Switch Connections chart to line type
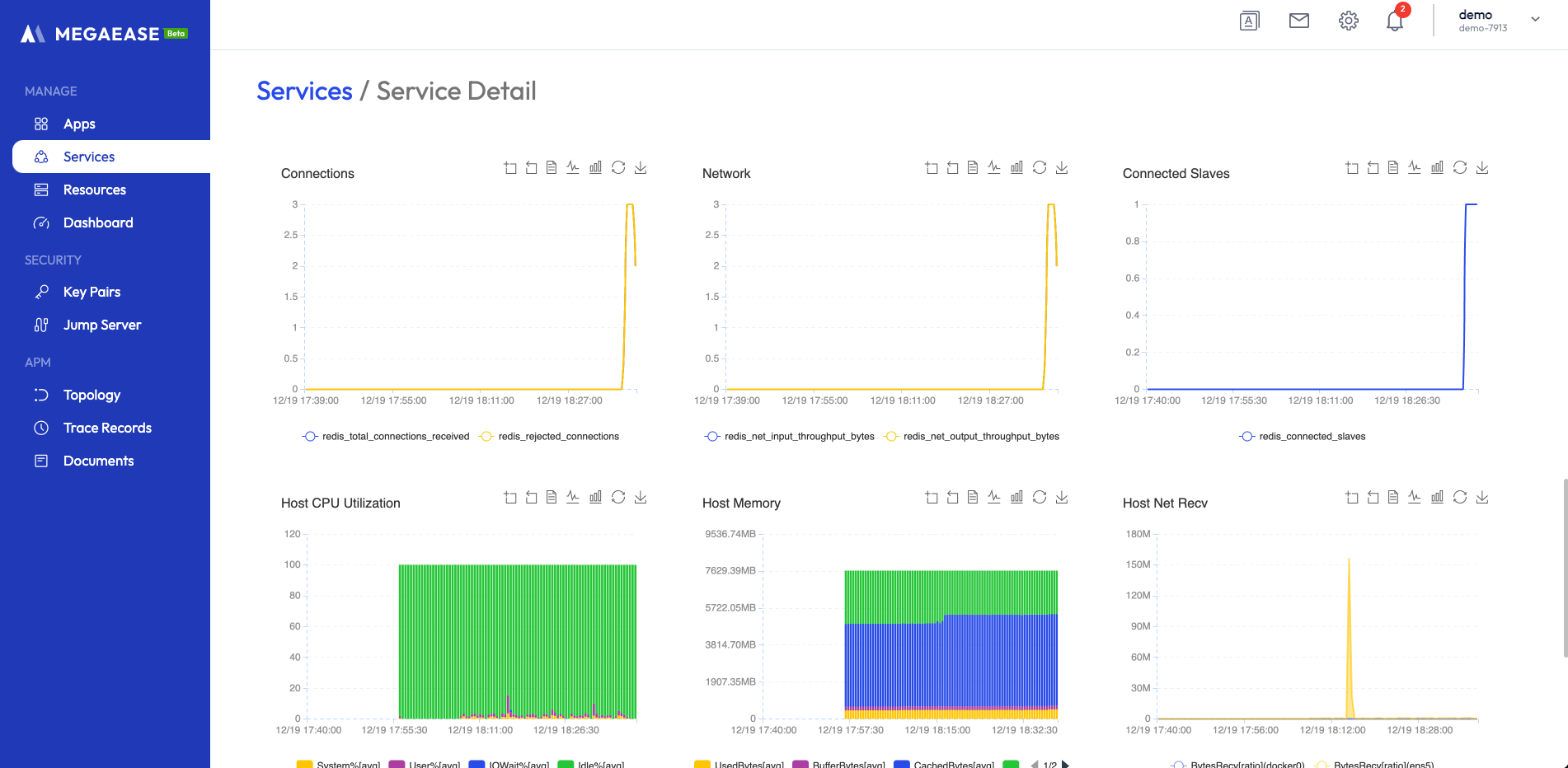Screen dimensions: 1568x768 pos(573,167)
